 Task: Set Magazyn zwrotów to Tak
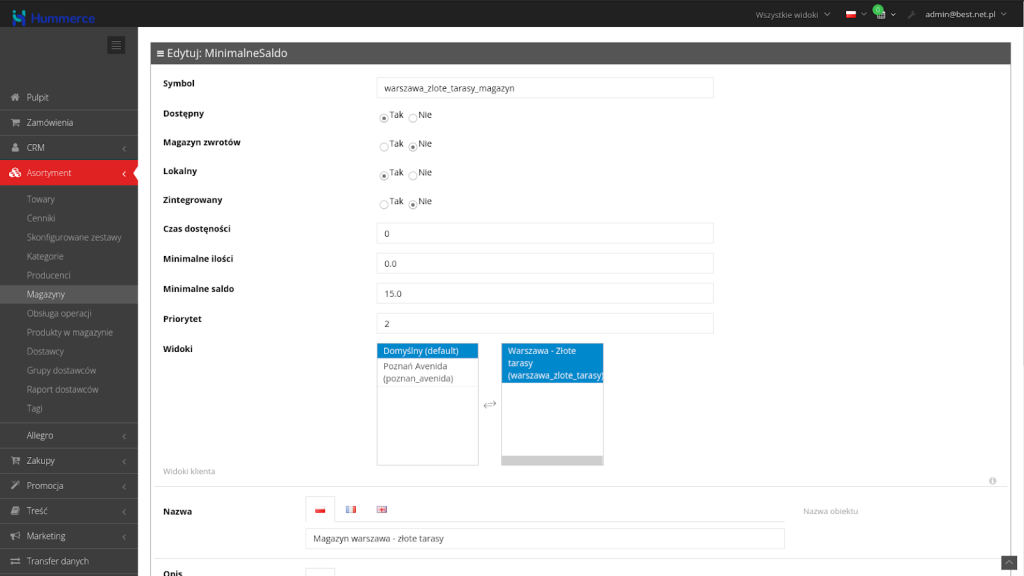(x=384, y=146)
